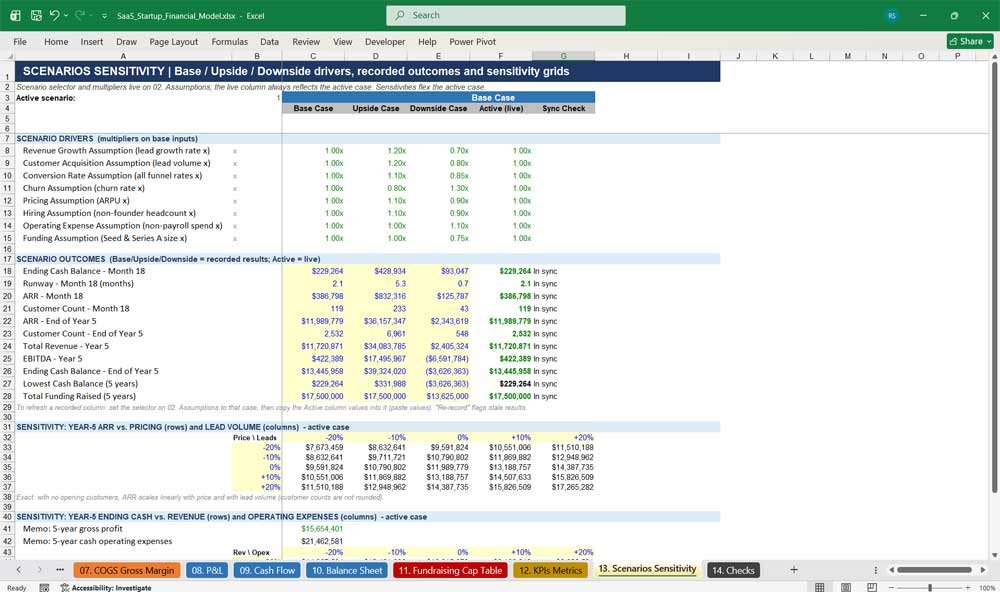Switch to Normal view icon
The height and width of the screenshot is (592, 1000).
click(x=820, y=587)
